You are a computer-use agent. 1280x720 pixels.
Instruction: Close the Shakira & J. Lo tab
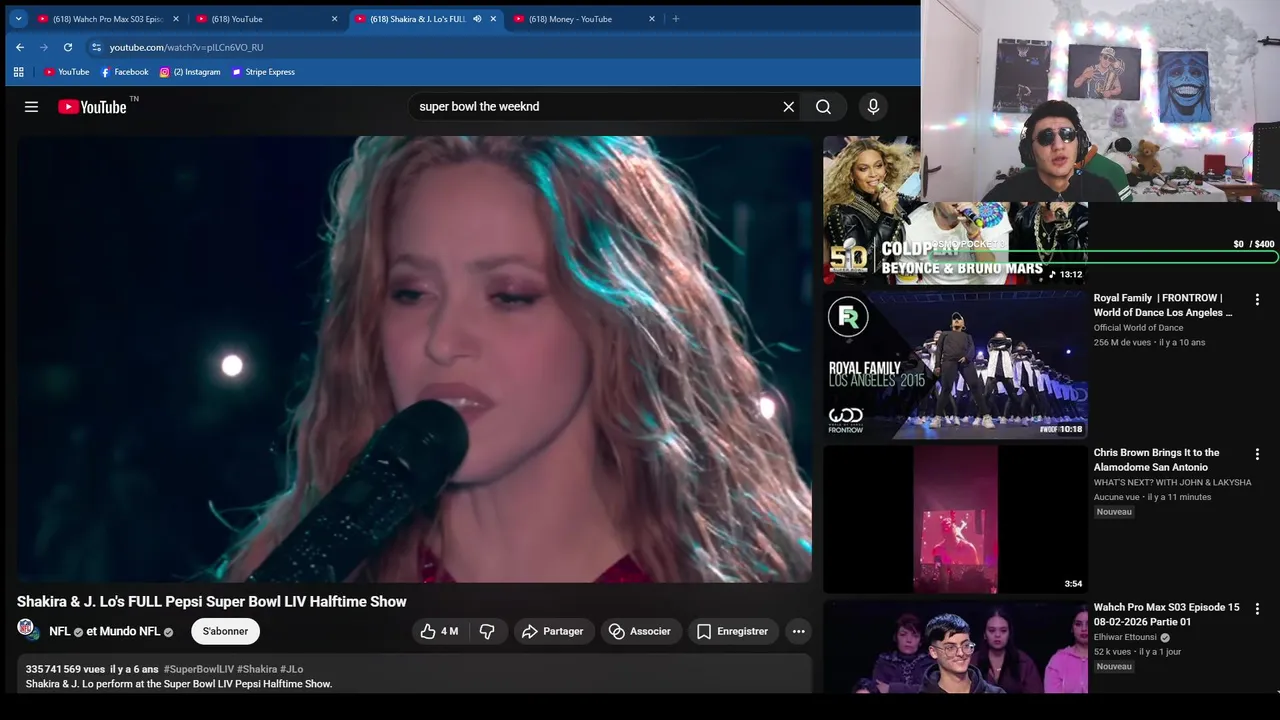[493, 19]
